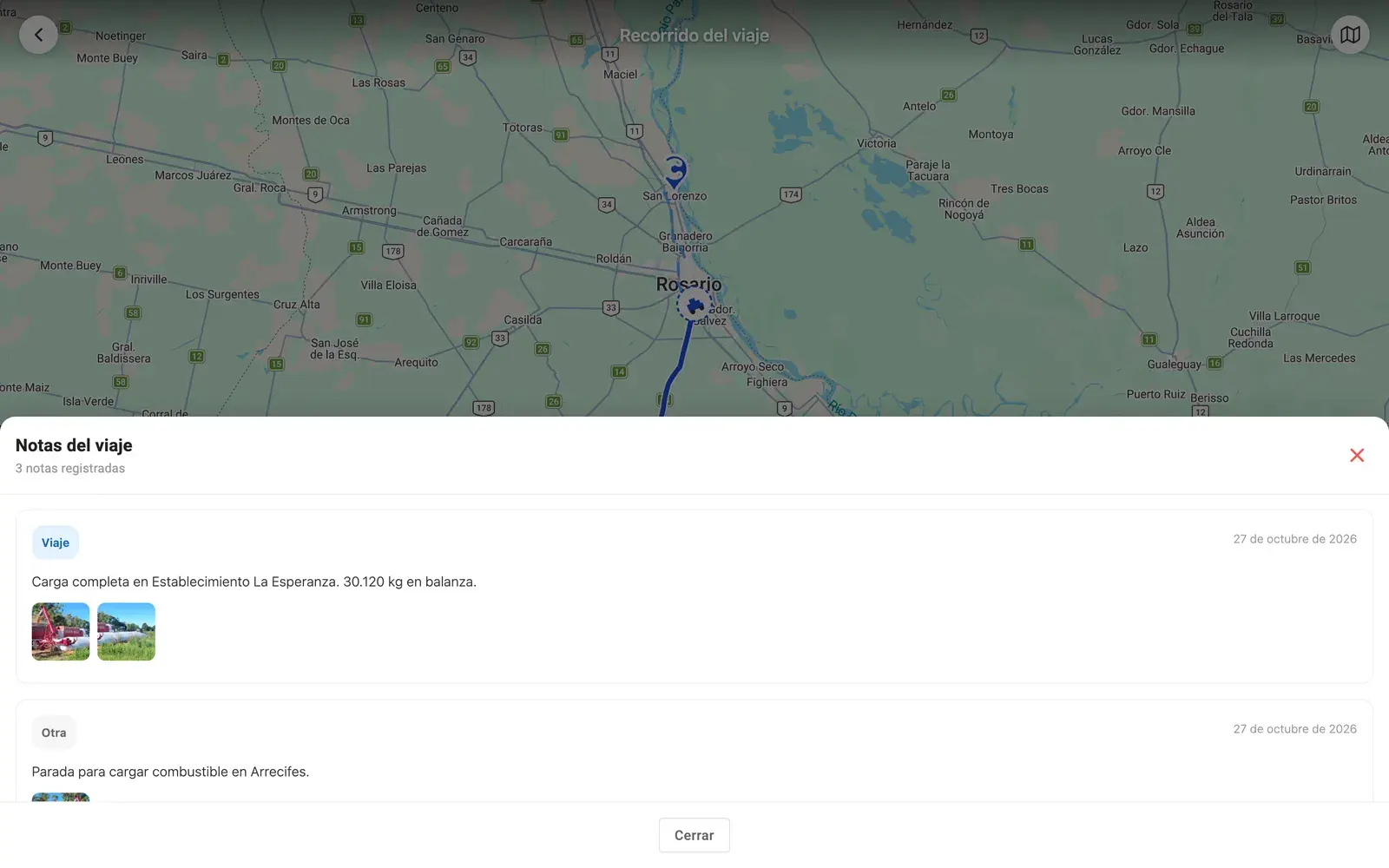Click the Montoya label on the map
The height and width of the screenshot is (868, 1389).
991,135
